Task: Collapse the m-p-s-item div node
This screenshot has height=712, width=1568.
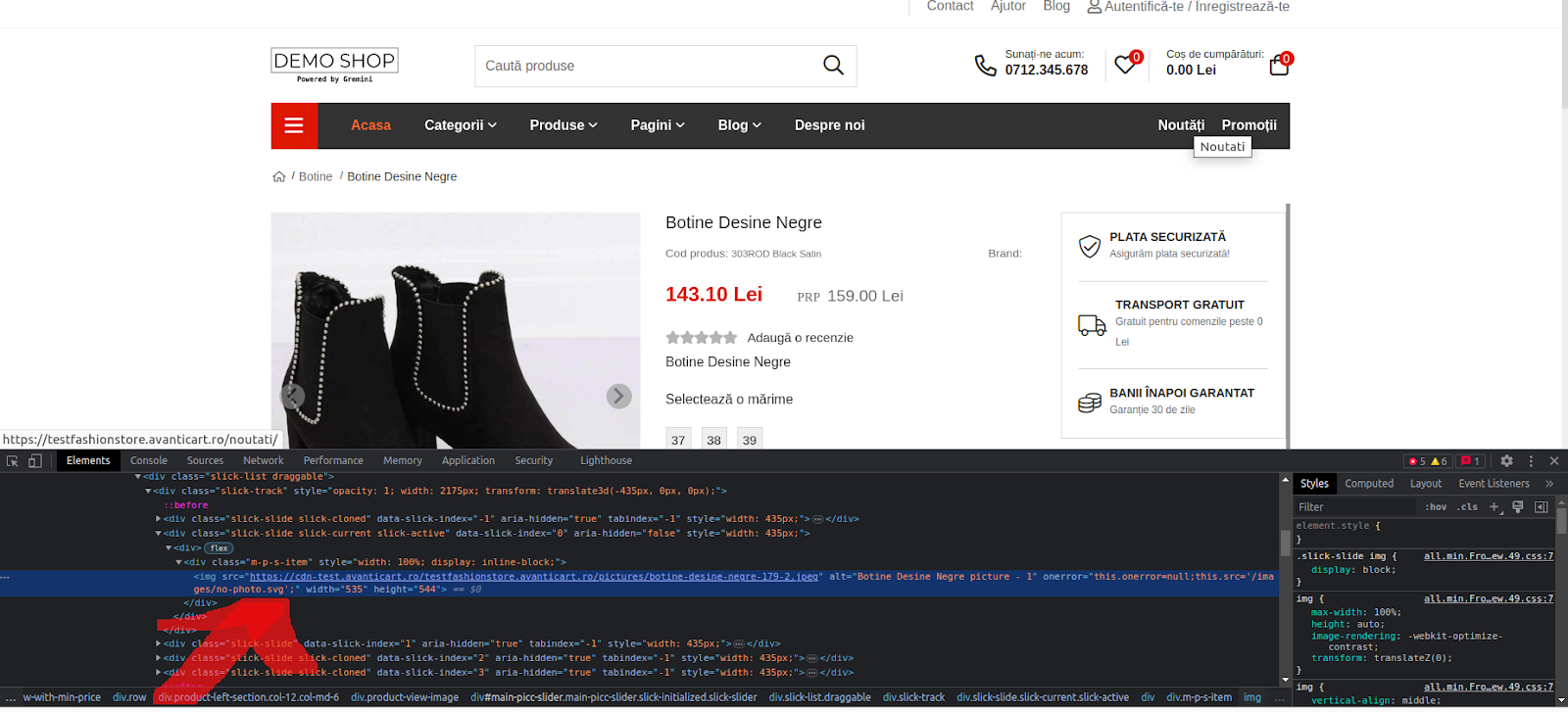Action: coord(179,562)
